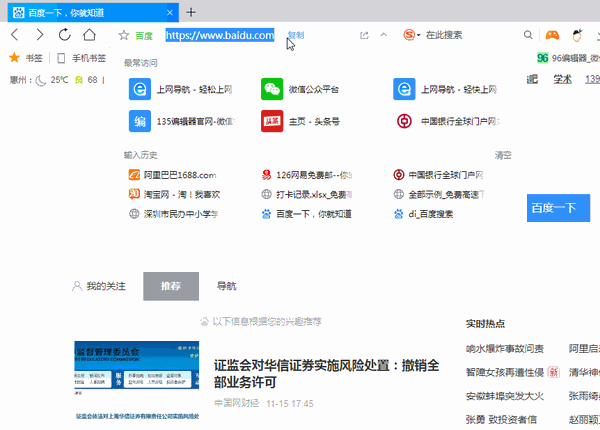The width and height of the screenshot is (600, 430).
Task: Go to the browser home page icon
Action: [90, 35]
